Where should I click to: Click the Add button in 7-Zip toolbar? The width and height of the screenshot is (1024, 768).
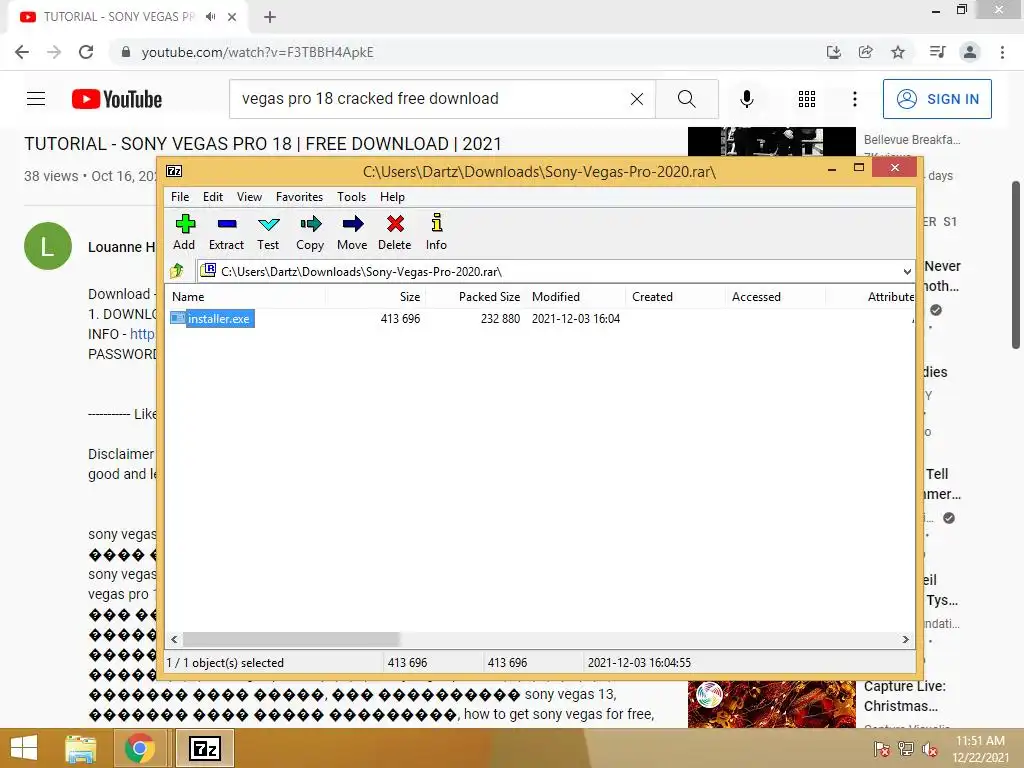click(x=185, y=232)
